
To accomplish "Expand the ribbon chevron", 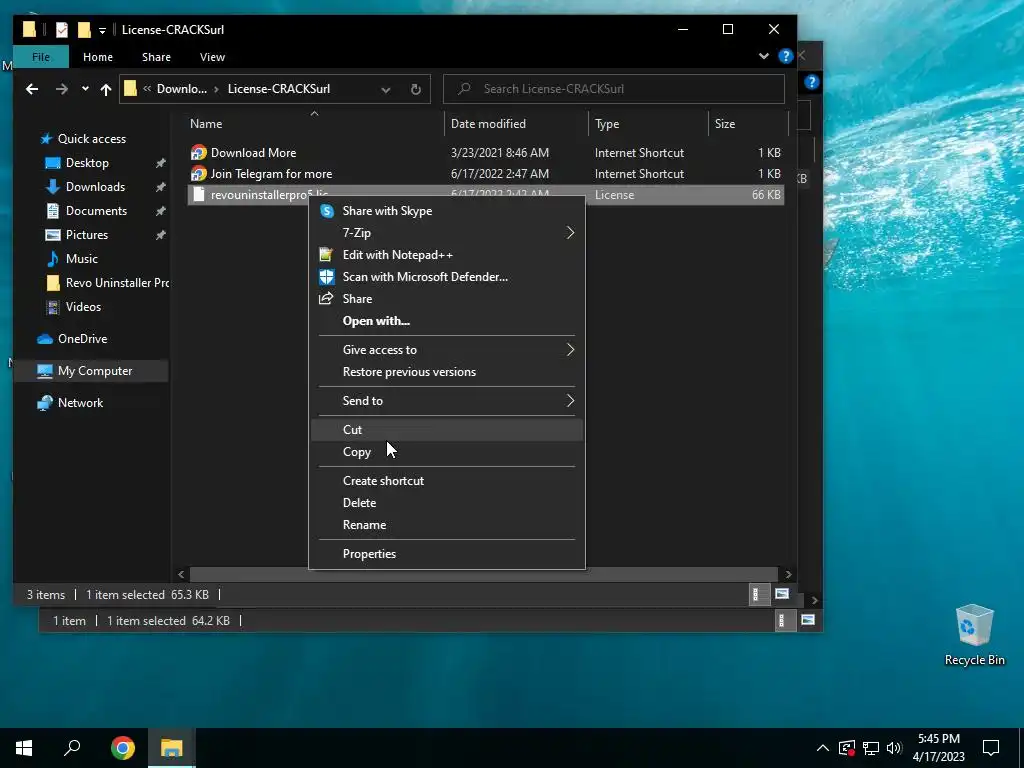I will coord(763,57).
